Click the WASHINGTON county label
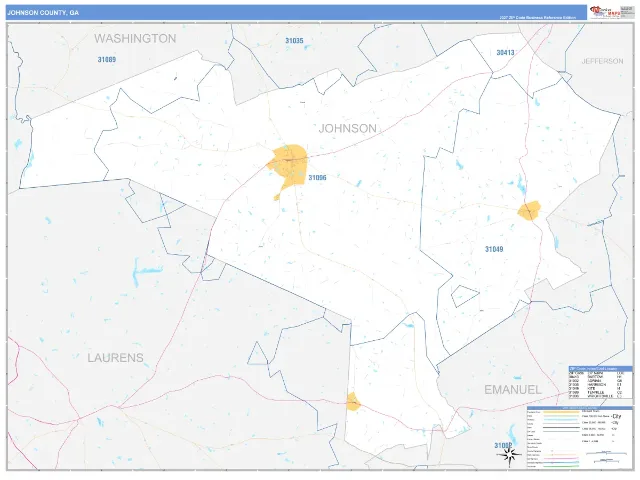640x480 pixels. [x=135, y=38]
